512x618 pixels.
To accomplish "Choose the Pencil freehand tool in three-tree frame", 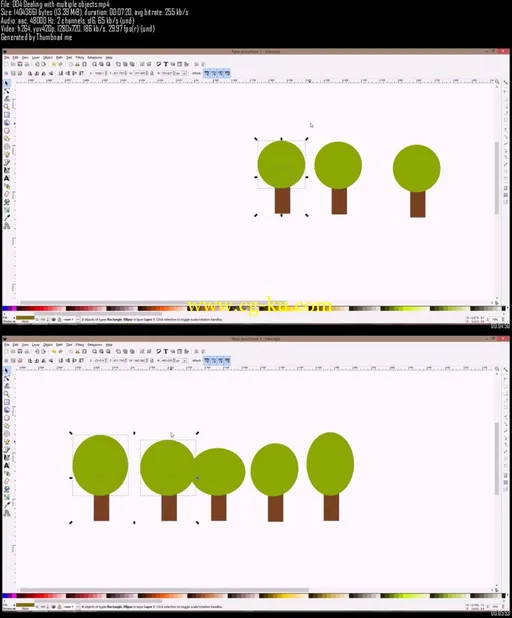I will [x=7, y=154].
